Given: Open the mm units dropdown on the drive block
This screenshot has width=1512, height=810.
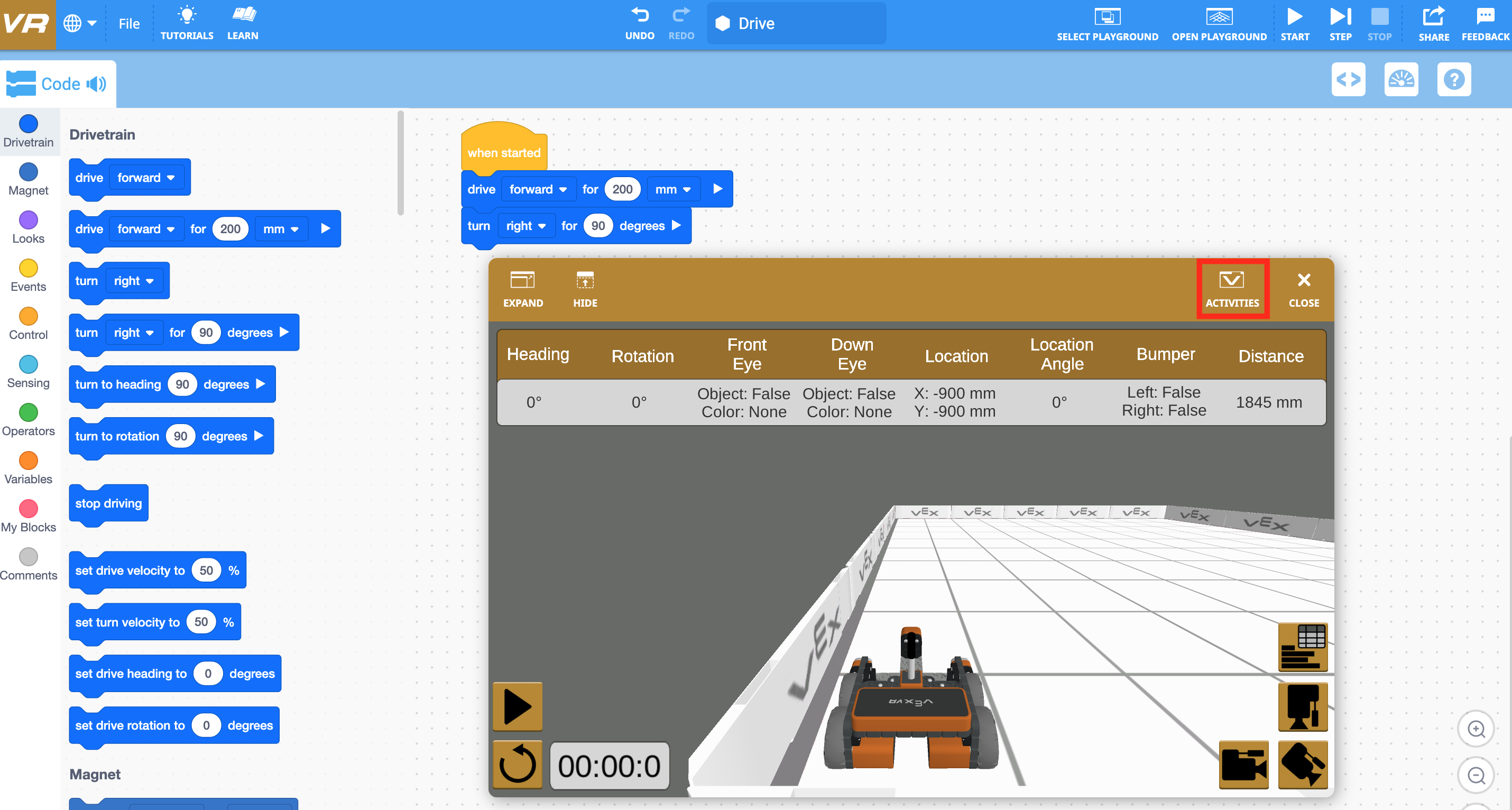Looking at the screenshot, I should [x=672, y=189].
